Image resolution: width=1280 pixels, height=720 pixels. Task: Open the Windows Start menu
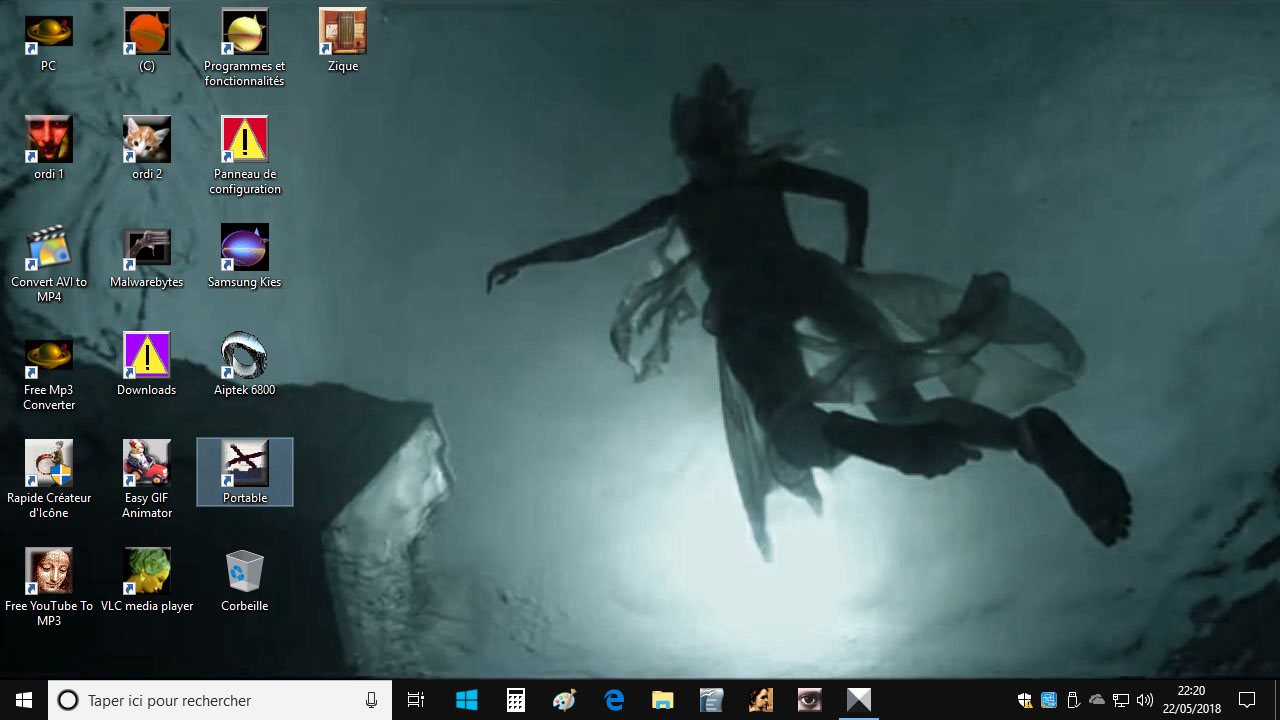click(24, 700)
